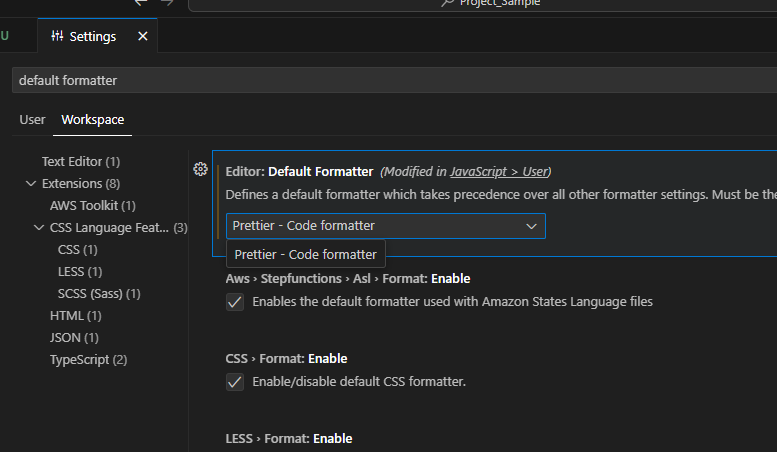777x452 pixels.
Task: Select the Workspace settings scope
Action: [x=93, y=119]
